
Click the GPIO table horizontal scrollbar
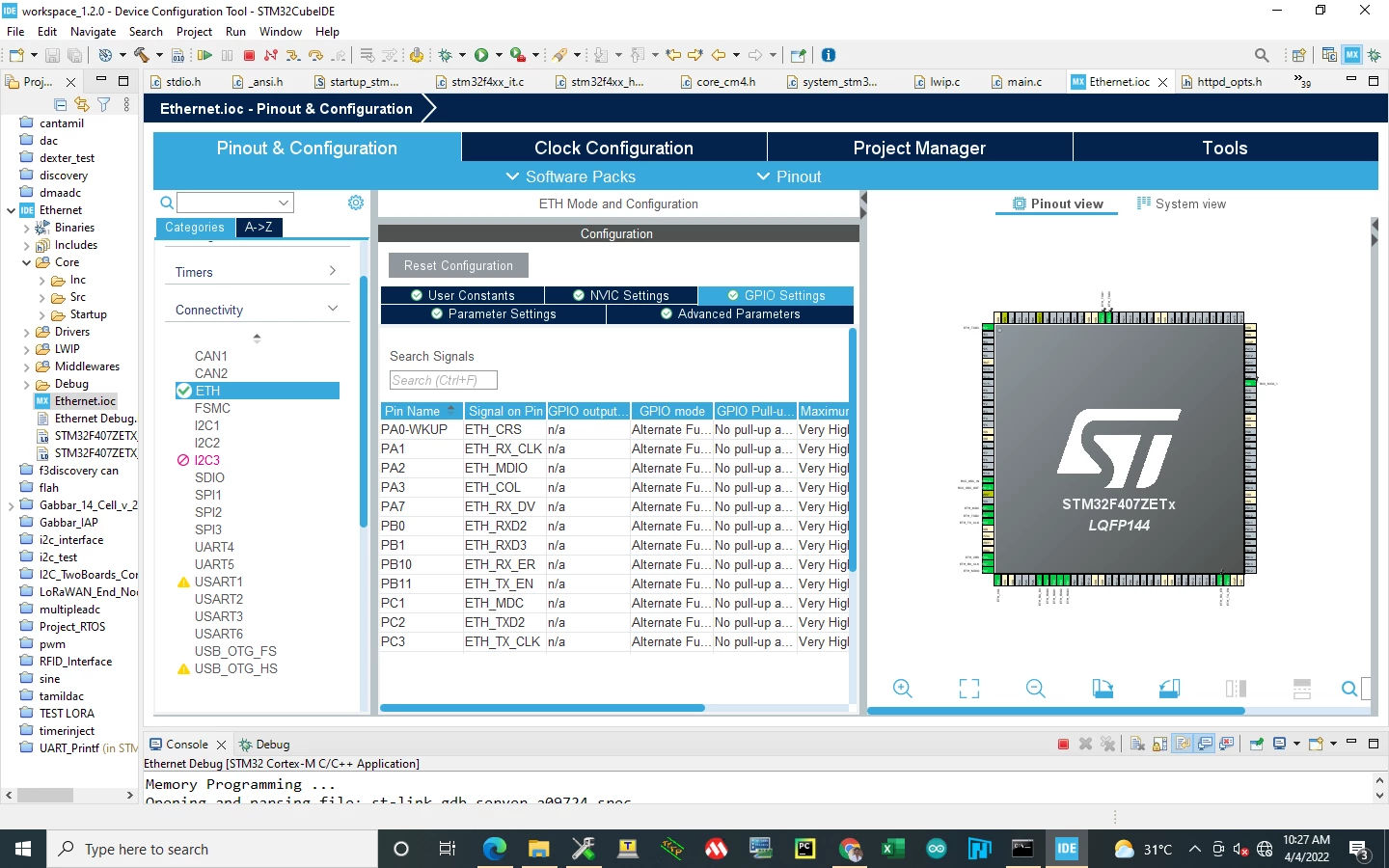pos(542,708)
